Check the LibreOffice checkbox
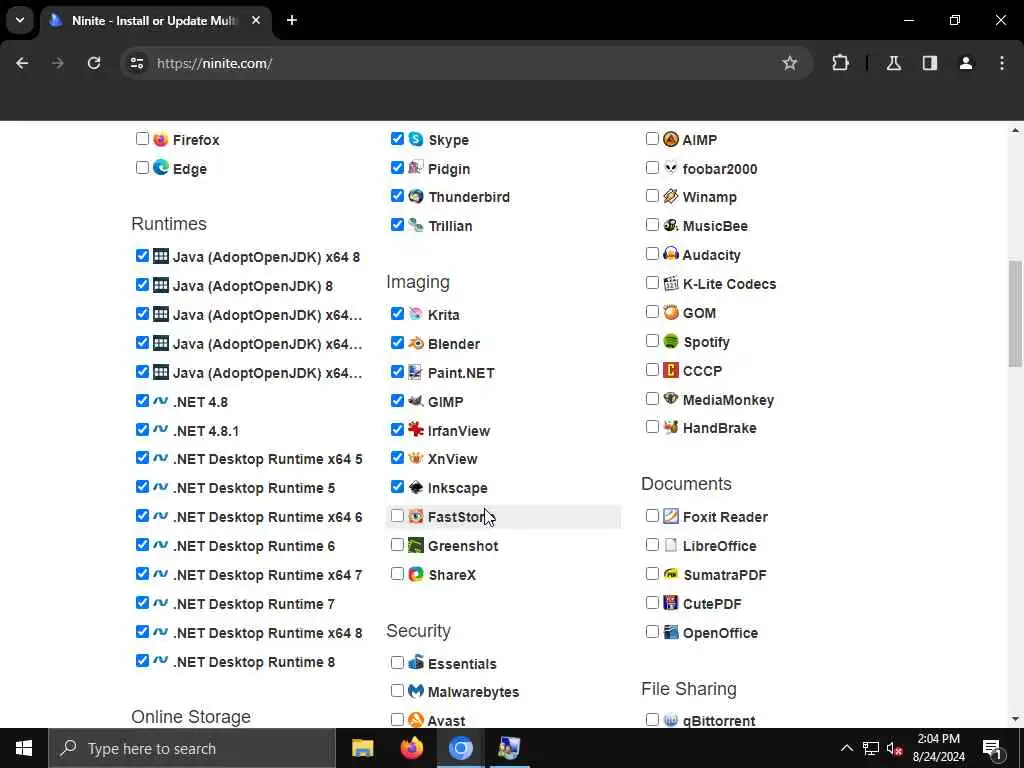This screenshot has width=1024, height=768. 652,544
